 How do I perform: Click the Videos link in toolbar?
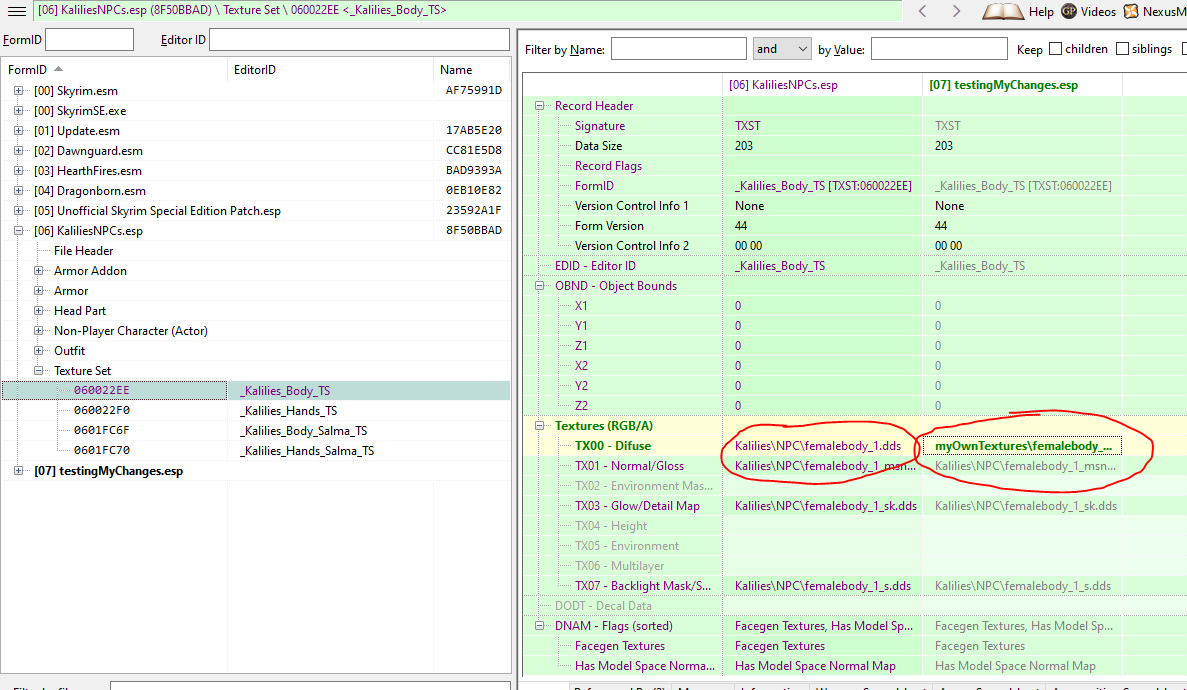pyautogui.click(x=1098, y=11)
